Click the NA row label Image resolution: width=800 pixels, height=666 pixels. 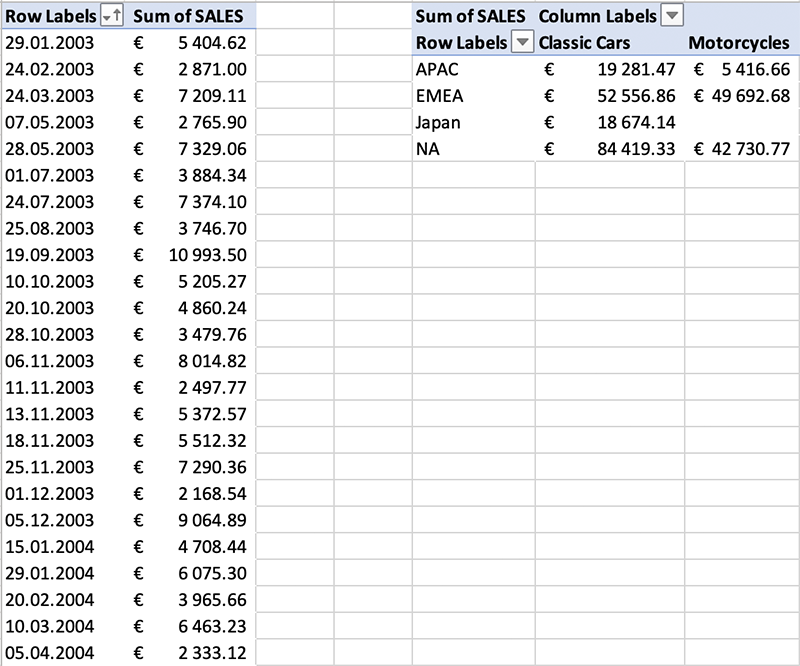click(x=426, y=150)
